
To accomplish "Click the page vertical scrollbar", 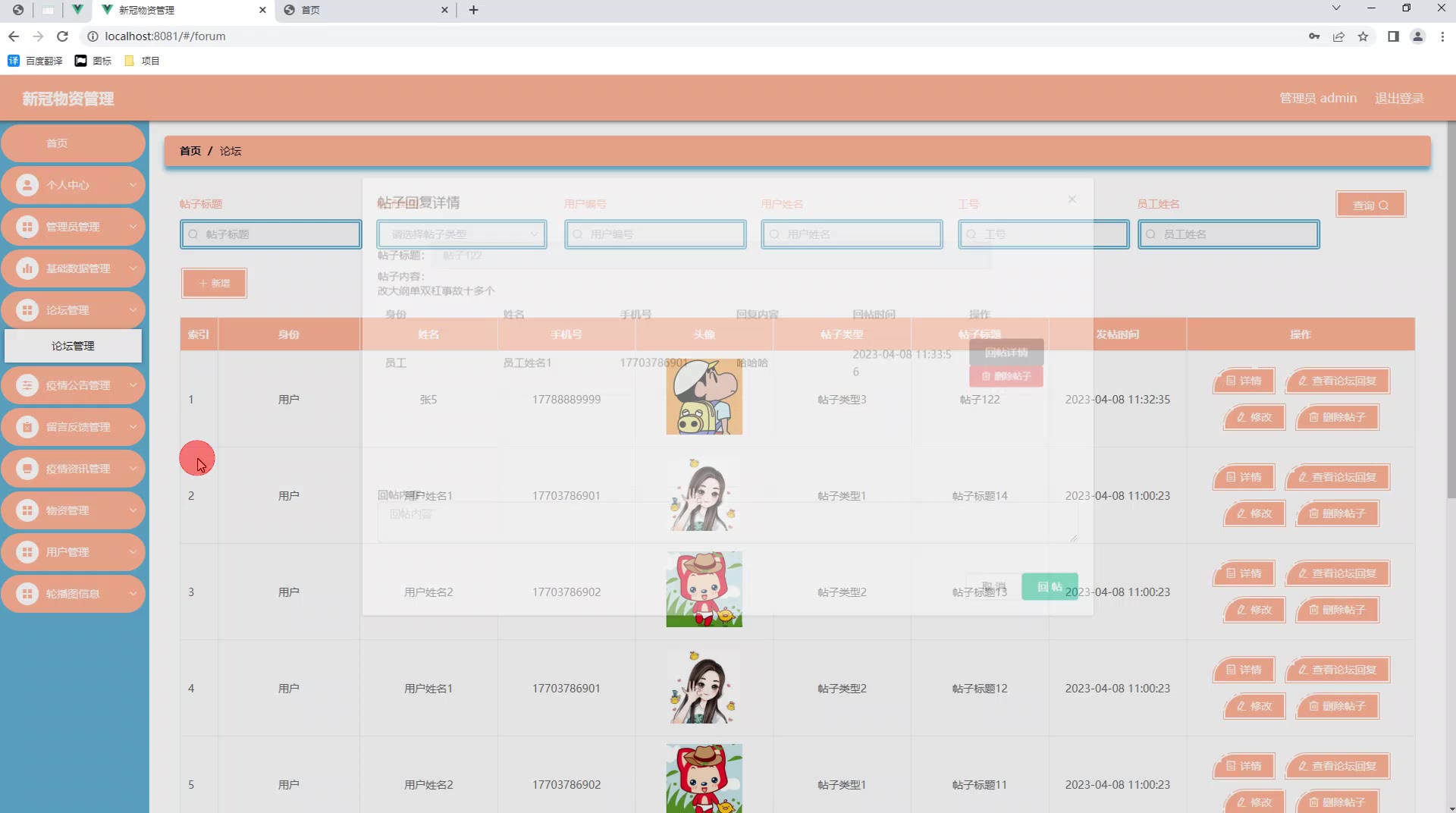I will (x=1451, y=311).
